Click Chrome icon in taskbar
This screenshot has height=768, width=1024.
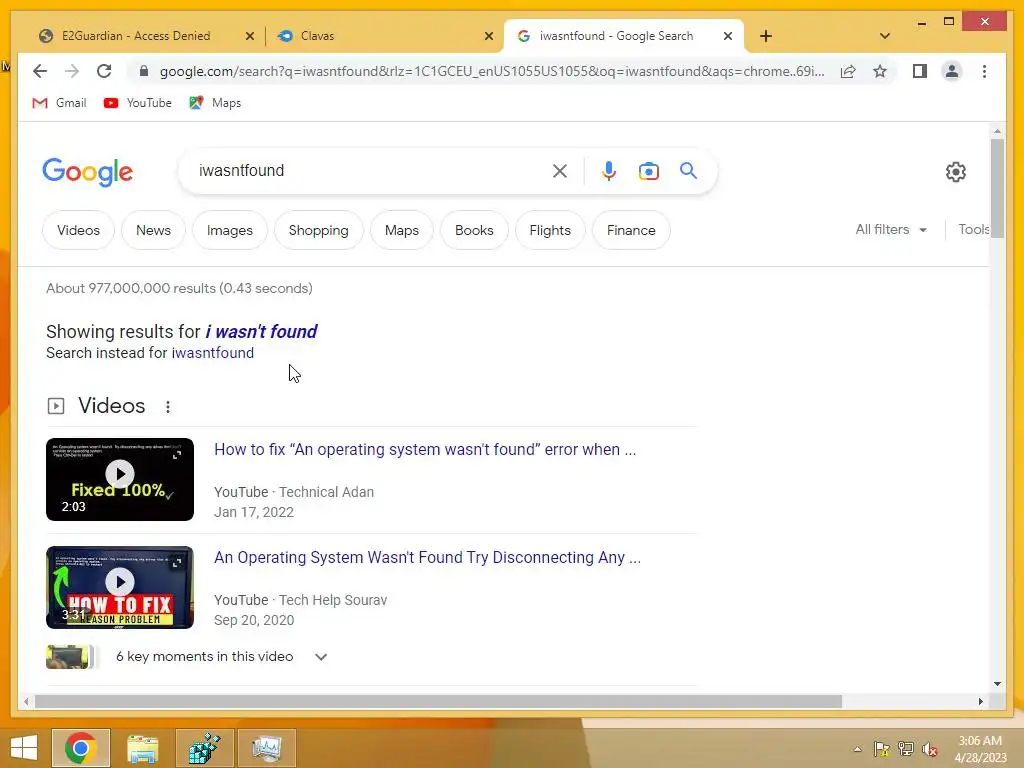81,748
